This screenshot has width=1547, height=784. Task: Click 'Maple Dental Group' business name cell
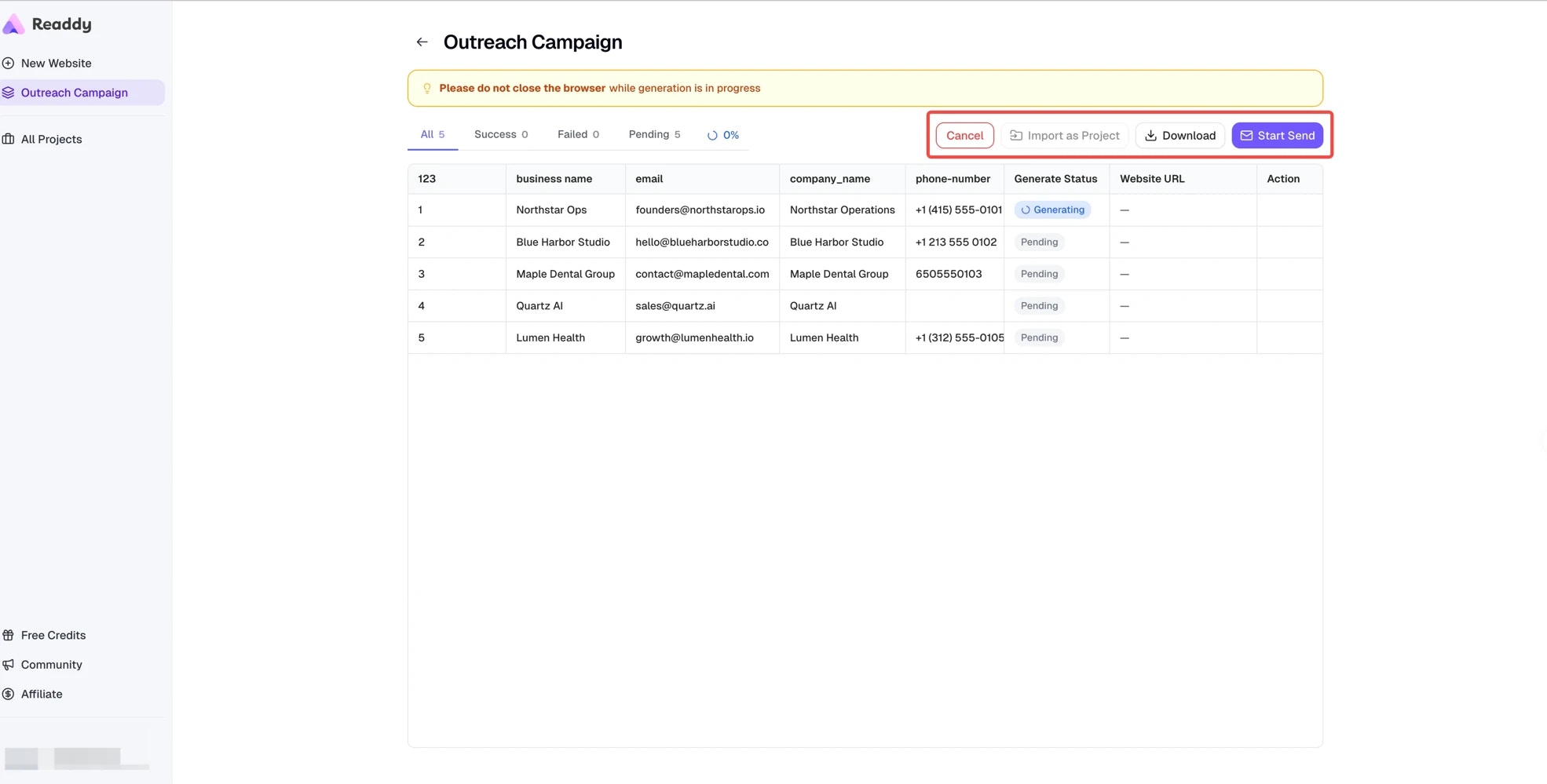click(565, 275)
